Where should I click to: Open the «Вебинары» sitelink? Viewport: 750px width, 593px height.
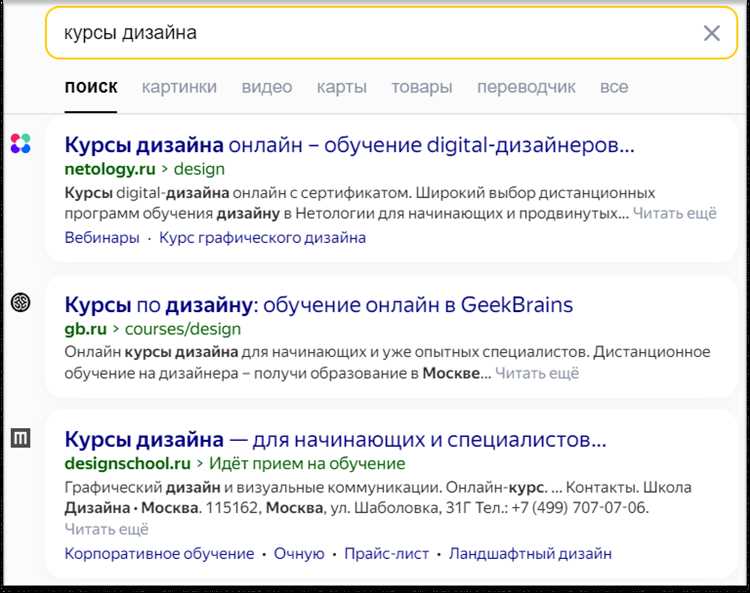(102, 238)
